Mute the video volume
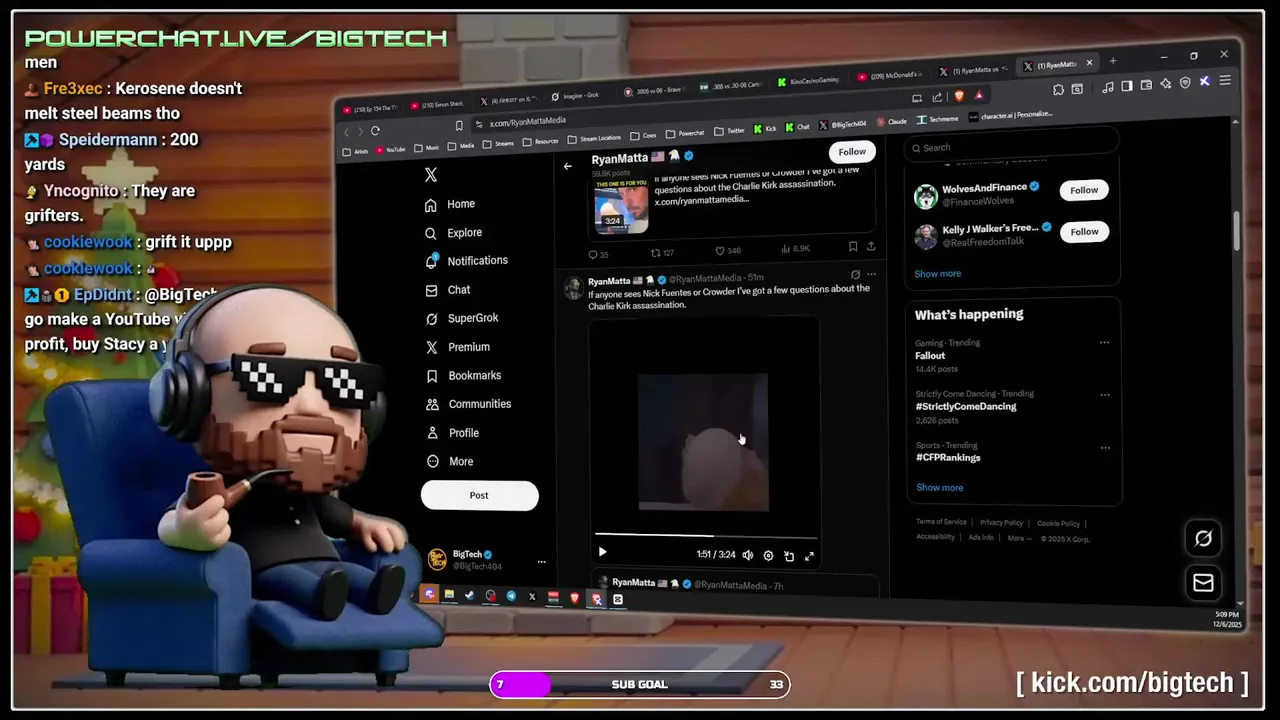 coord(747,555)
